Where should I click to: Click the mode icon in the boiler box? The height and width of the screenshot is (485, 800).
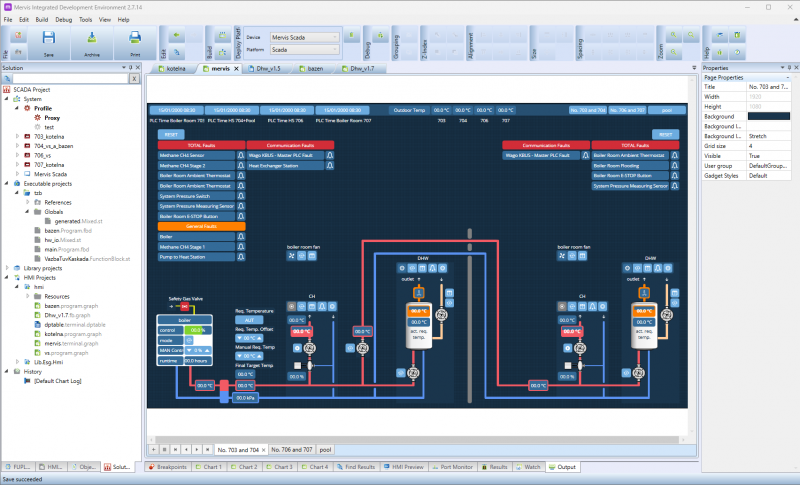pyautogui.click(x=189, y=340)
